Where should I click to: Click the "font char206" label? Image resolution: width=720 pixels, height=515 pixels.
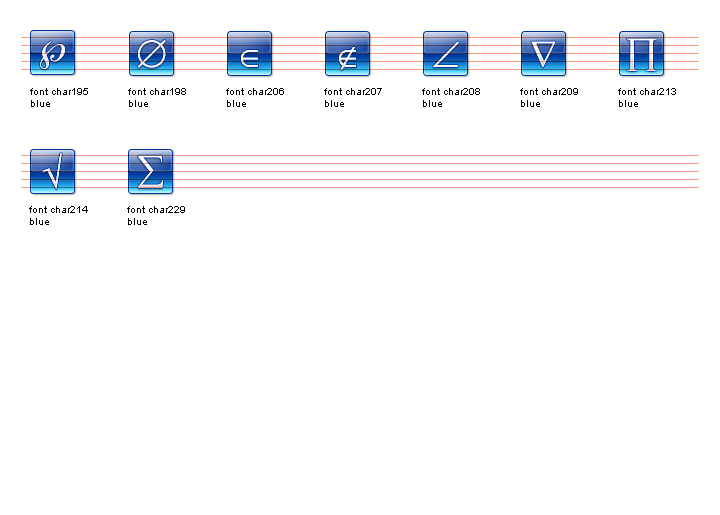coord(255,92)
